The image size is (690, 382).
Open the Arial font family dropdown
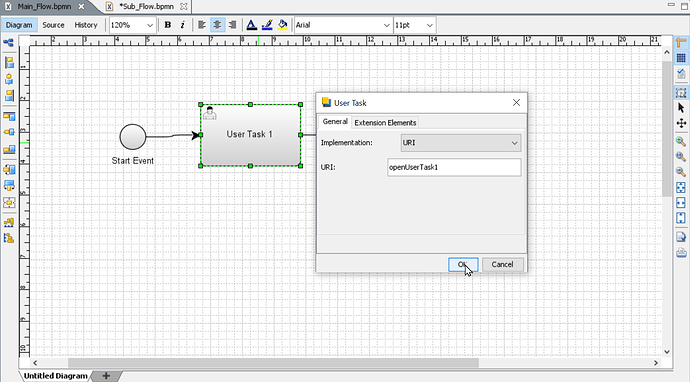[x=343, y=25]
